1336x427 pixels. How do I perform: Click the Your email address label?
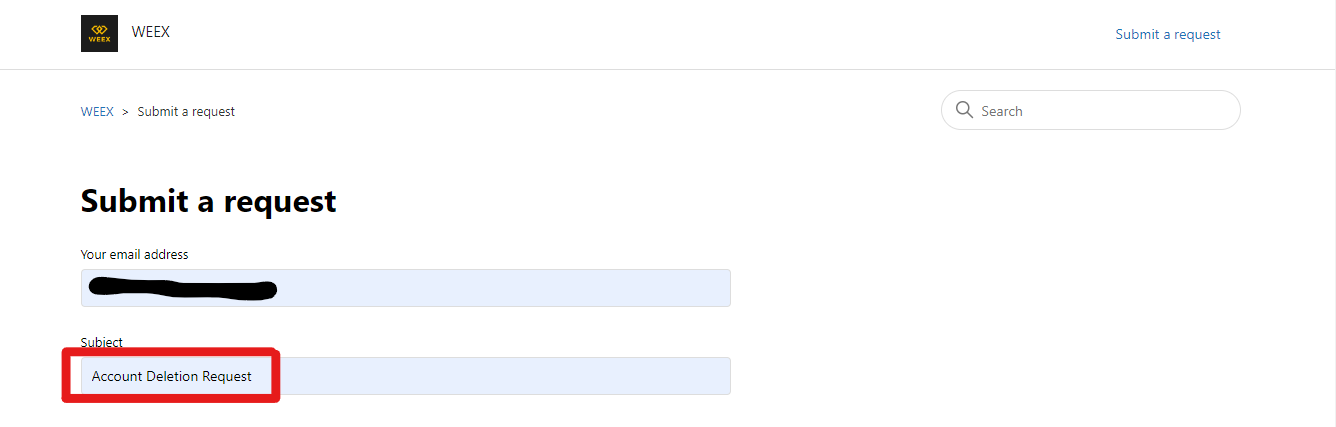(134, 254)
